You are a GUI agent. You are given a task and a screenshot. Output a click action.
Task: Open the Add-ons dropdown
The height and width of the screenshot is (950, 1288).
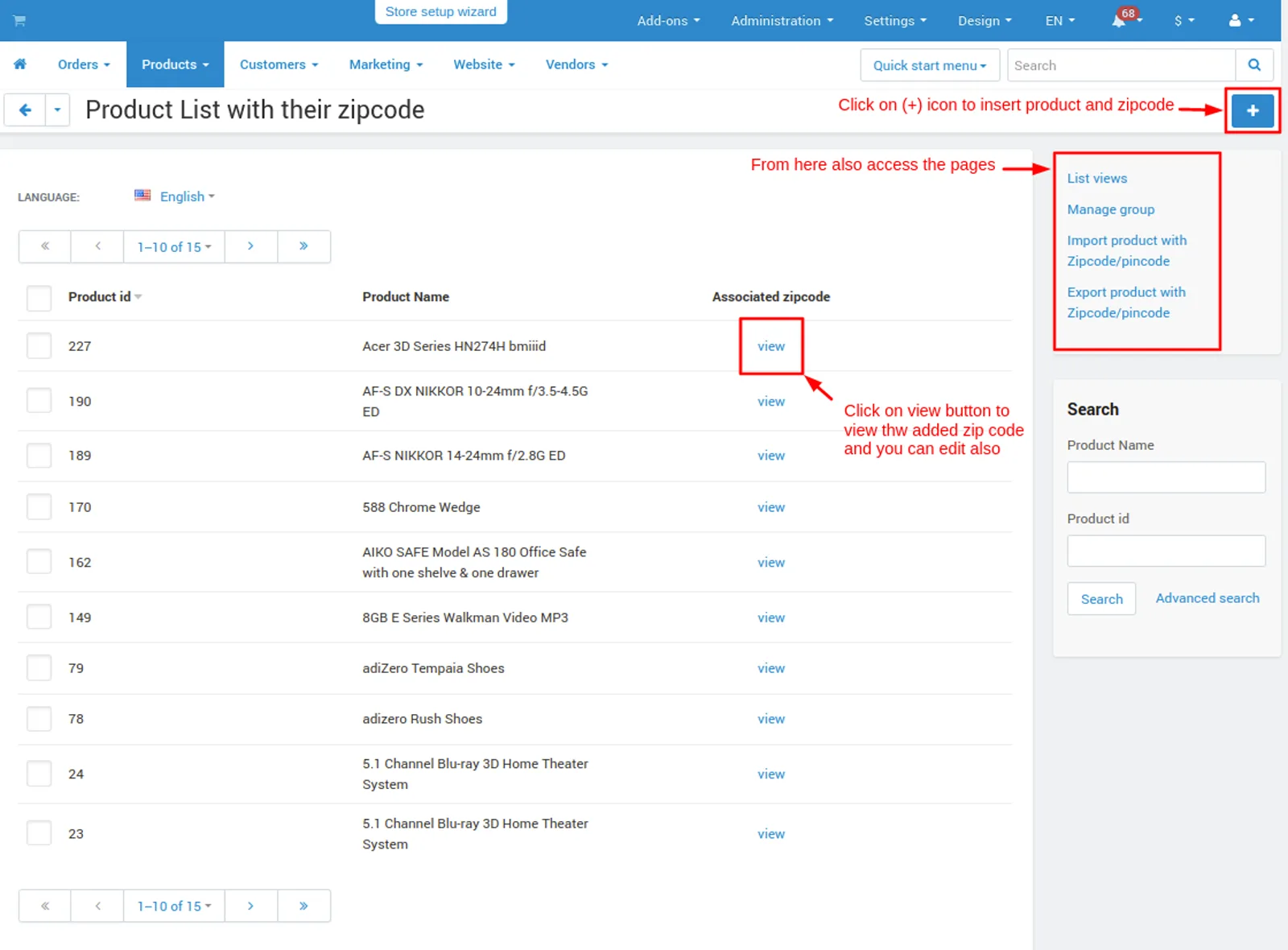[x=668, y=21]
